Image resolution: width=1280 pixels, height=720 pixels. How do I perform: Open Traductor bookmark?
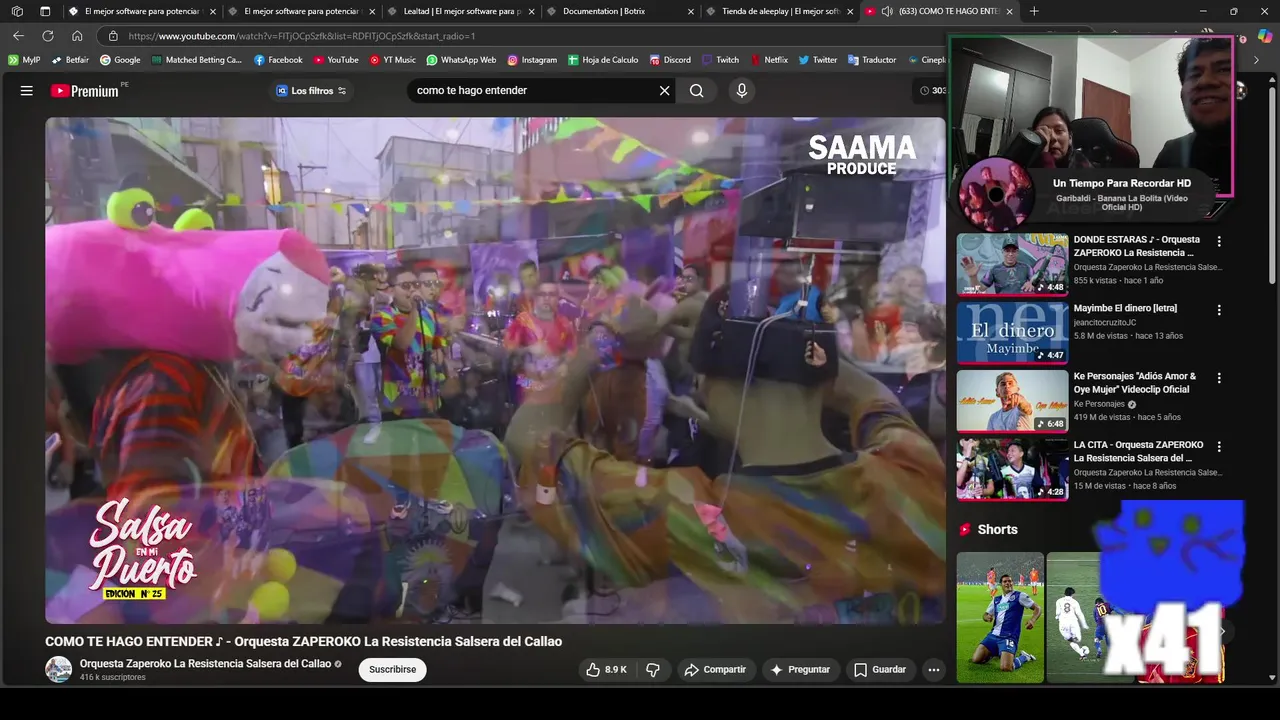[872, 60]
